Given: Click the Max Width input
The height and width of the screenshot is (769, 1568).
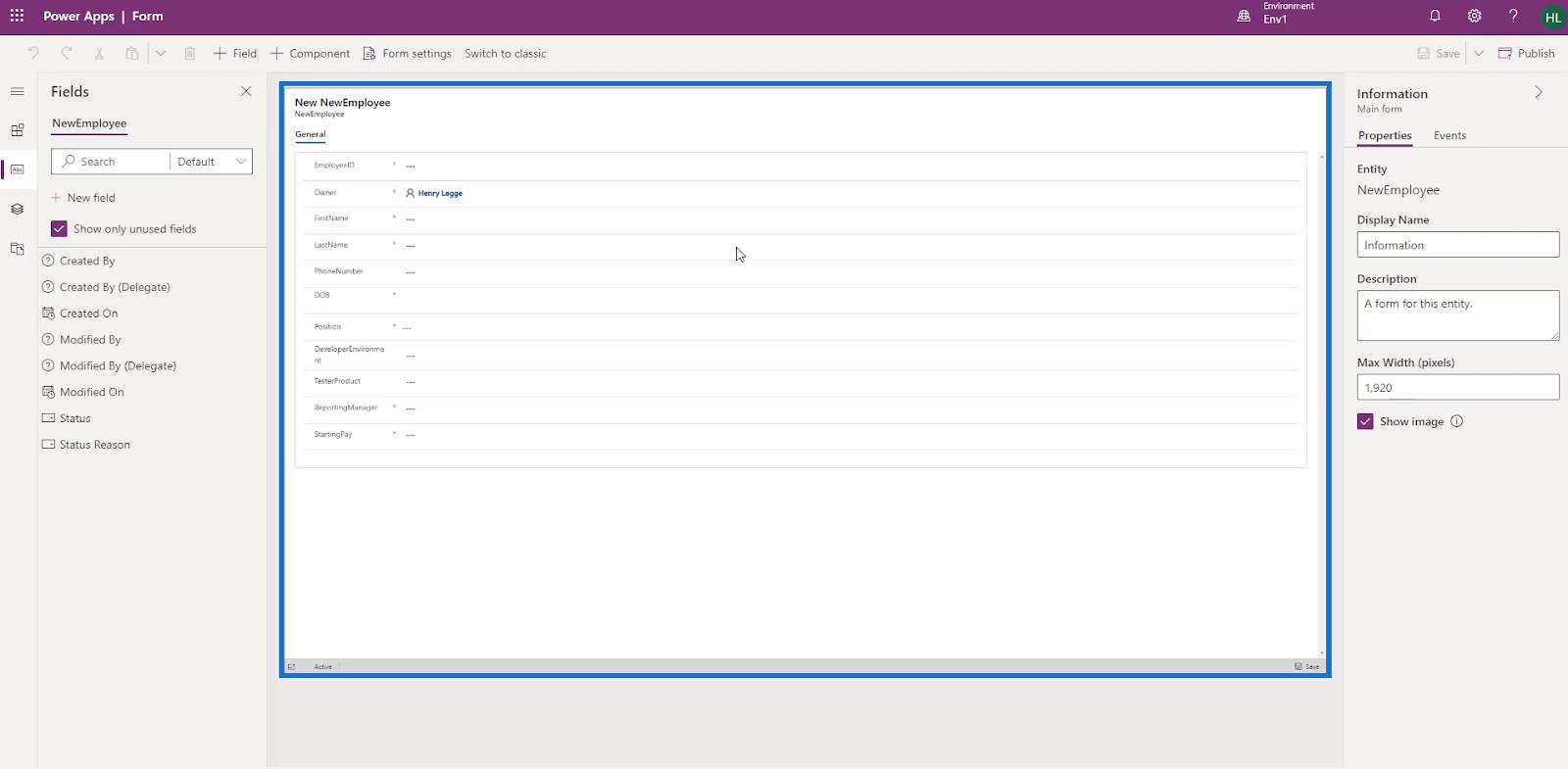Looking at the screenshot, I should pos(1457,387).
